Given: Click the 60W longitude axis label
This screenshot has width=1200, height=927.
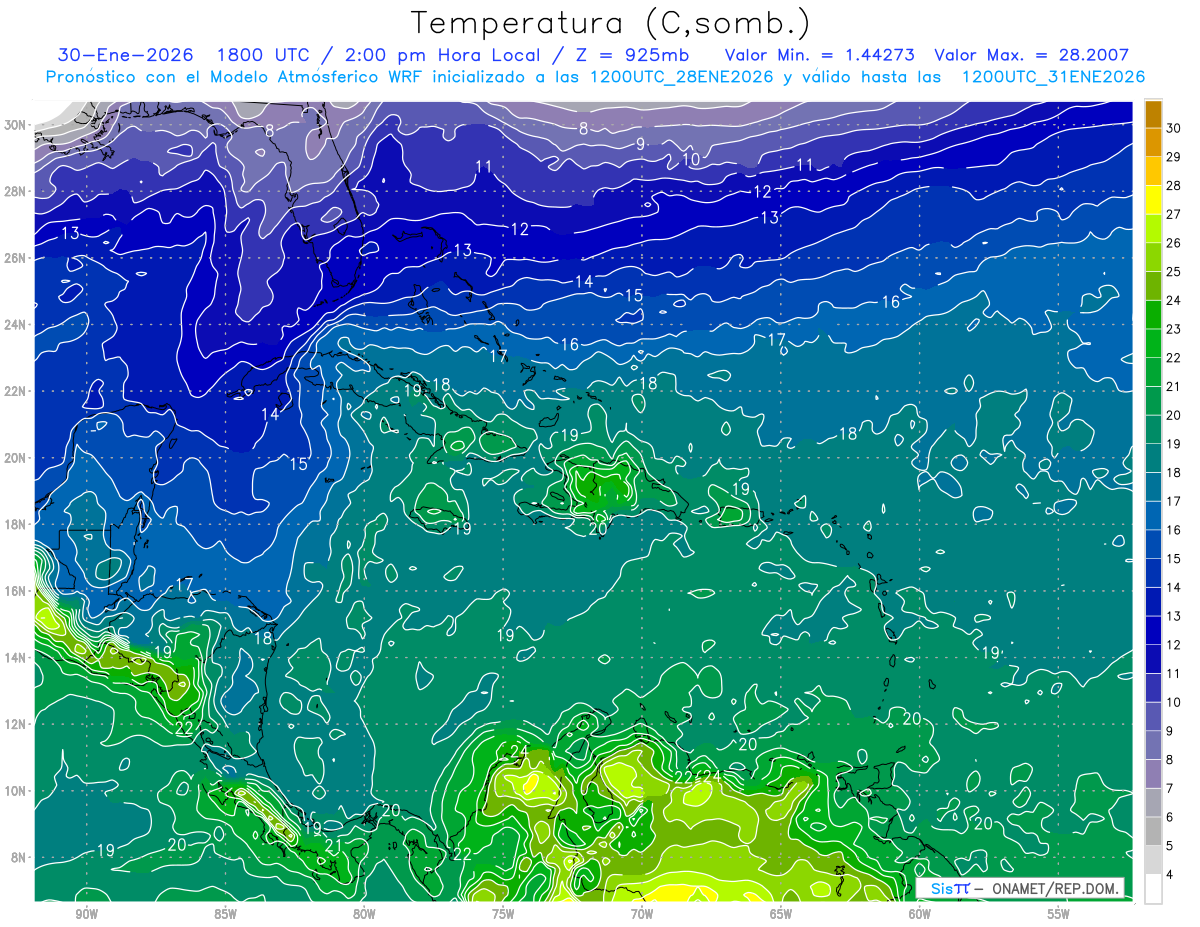Looking at the screenshot, I should click(920, 914).
